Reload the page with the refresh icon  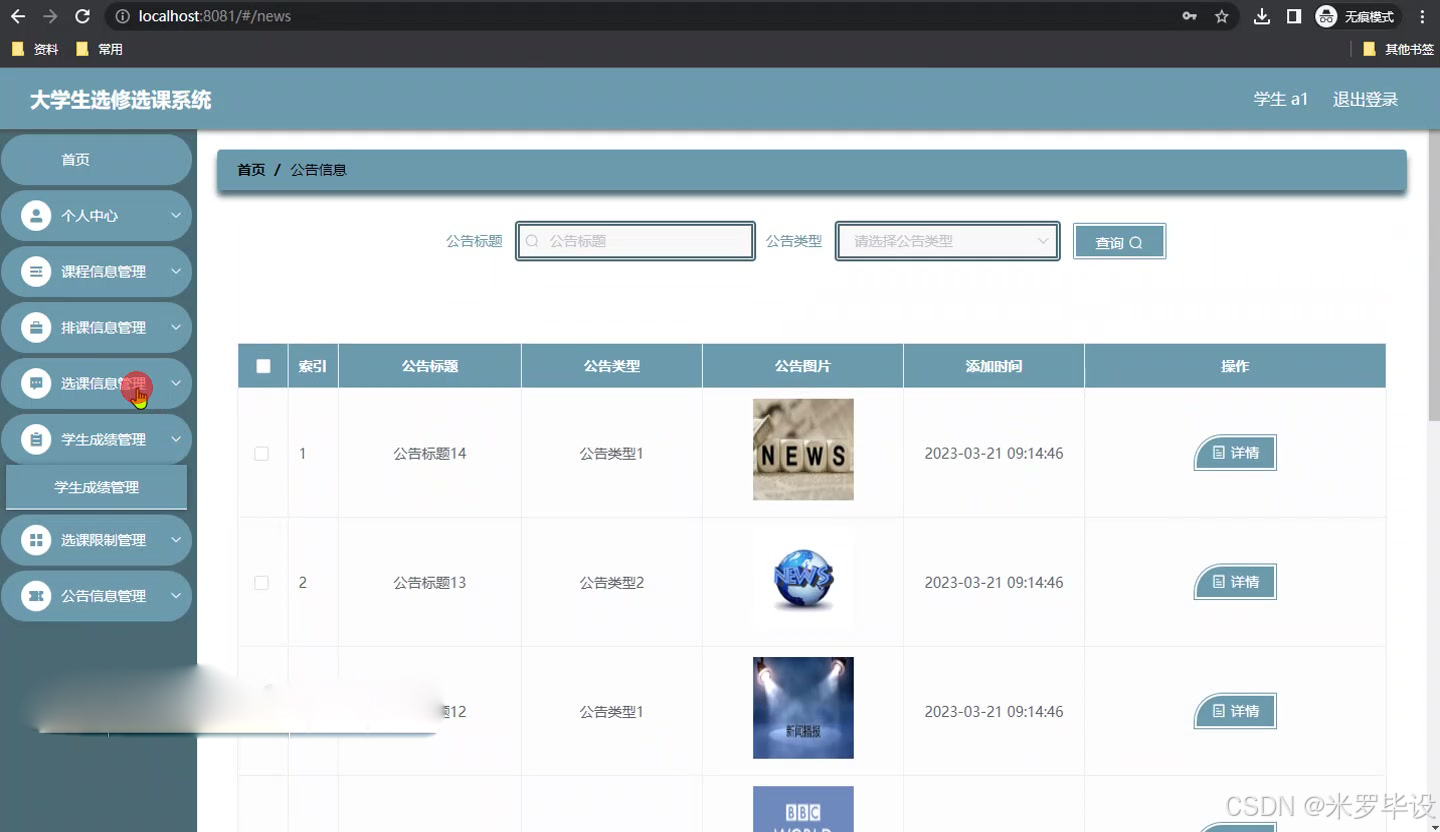[x=83, y=16]
